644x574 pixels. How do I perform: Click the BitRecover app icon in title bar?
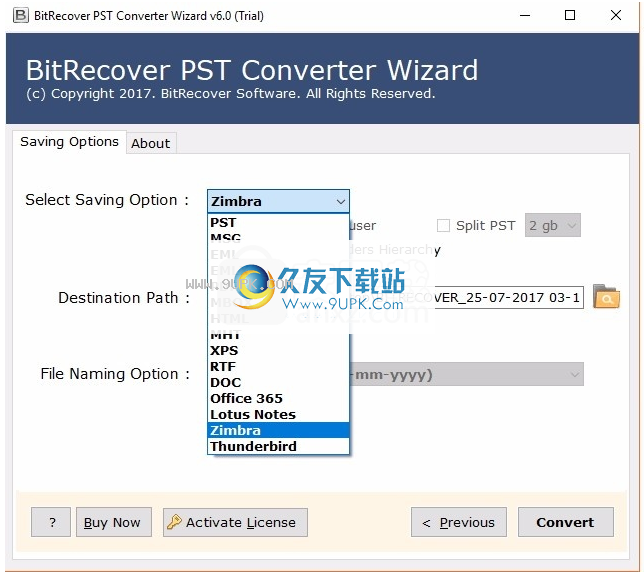click(21, 16)
